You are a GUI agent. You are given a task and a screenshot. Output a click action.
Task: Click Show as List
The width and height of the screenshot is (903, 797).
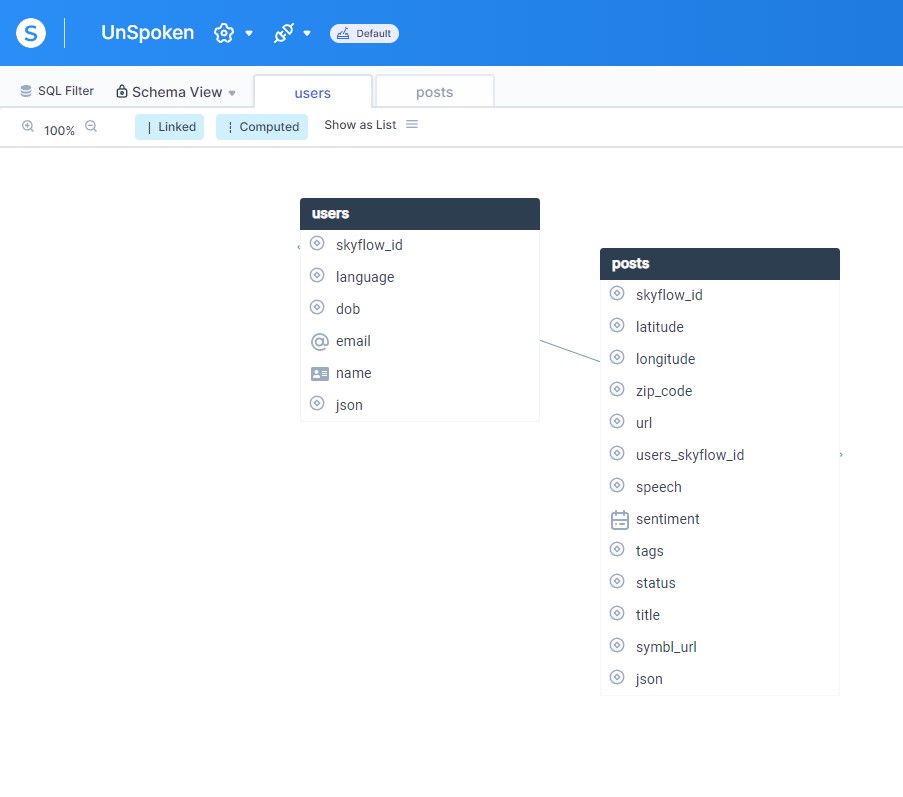tap(361, 125)
